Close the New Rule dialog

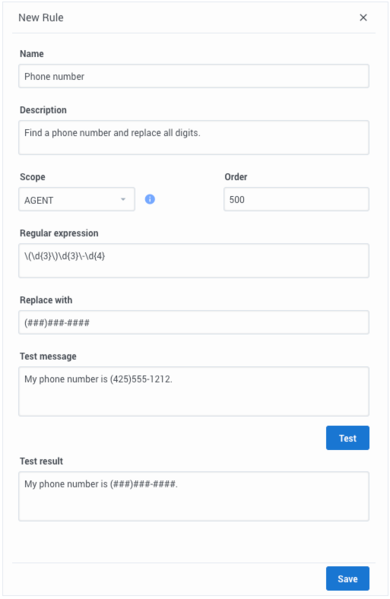[363, 18]
